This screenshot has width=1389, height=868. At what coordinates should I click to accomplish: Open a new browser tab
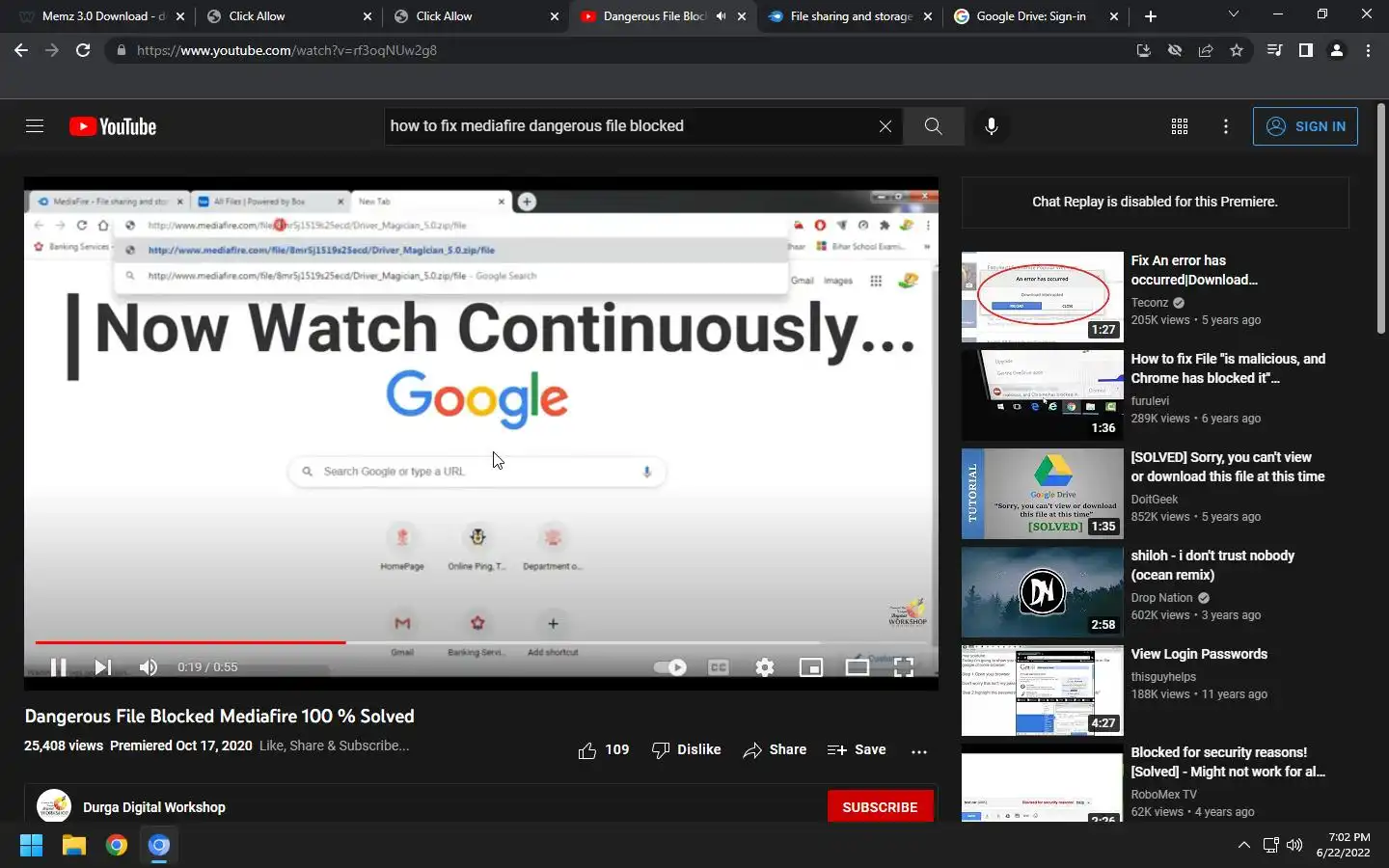1151,16
